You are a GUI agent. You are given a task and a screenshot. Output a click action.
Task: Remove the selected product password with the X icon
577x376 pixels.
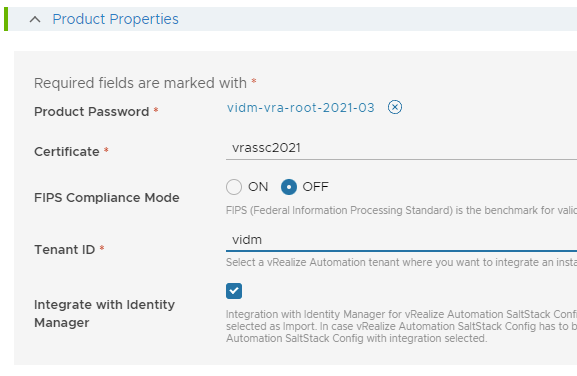[x=395, y=107]
